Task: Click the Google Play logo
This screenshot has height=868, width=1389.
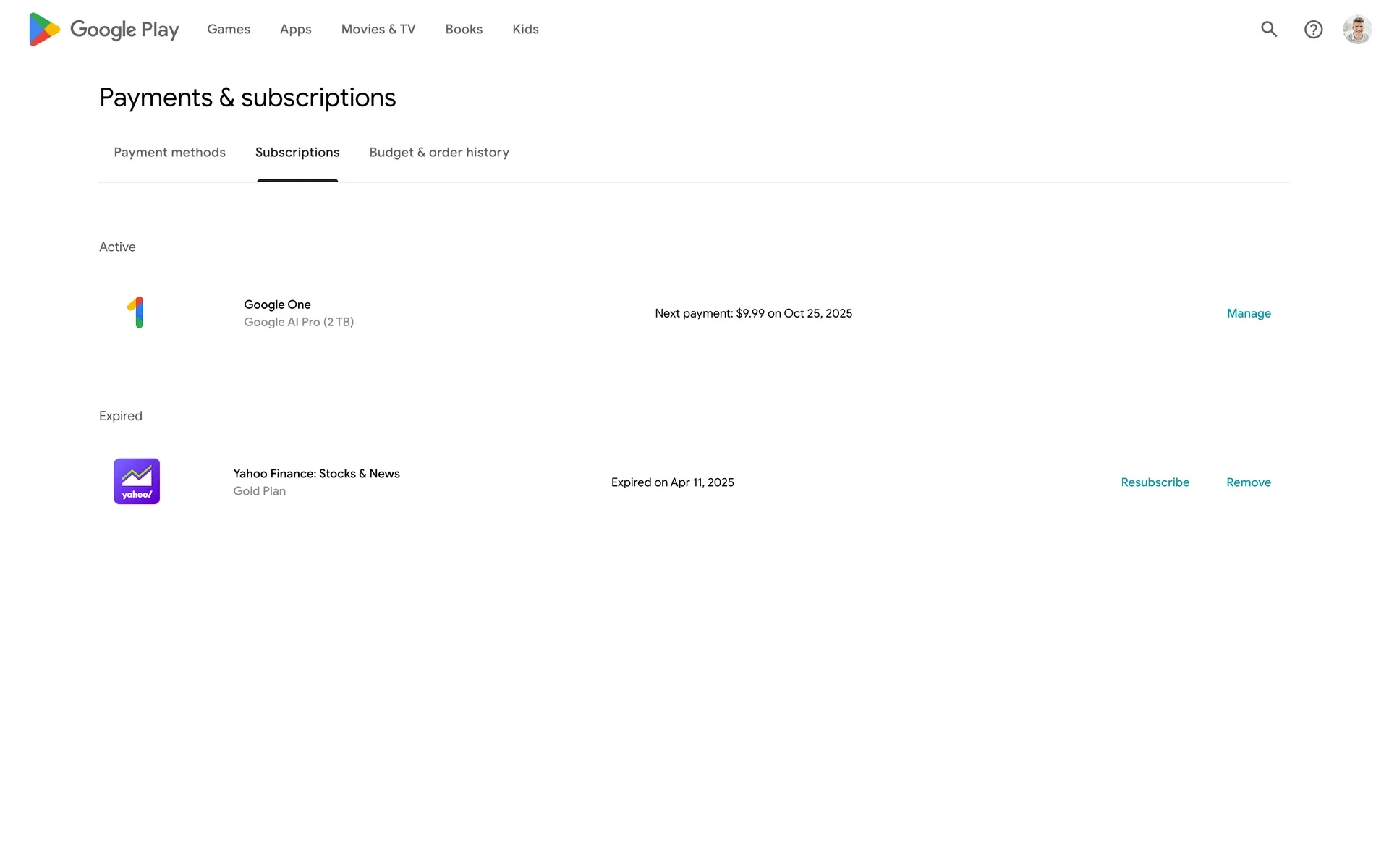Action: 103,30
